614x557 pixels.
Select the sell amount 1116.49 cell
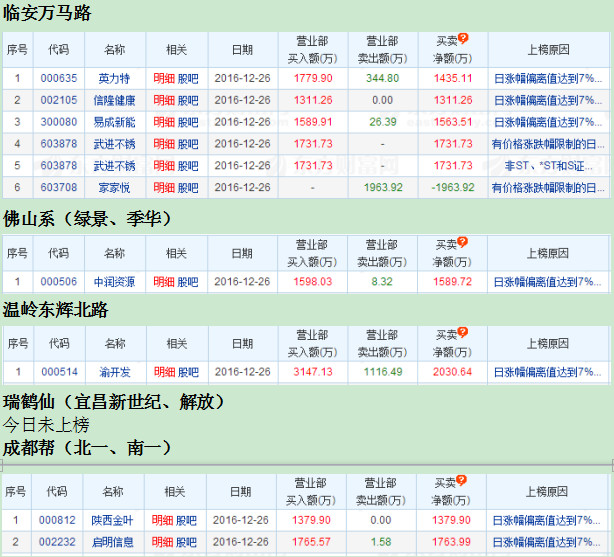coord(383,372)
